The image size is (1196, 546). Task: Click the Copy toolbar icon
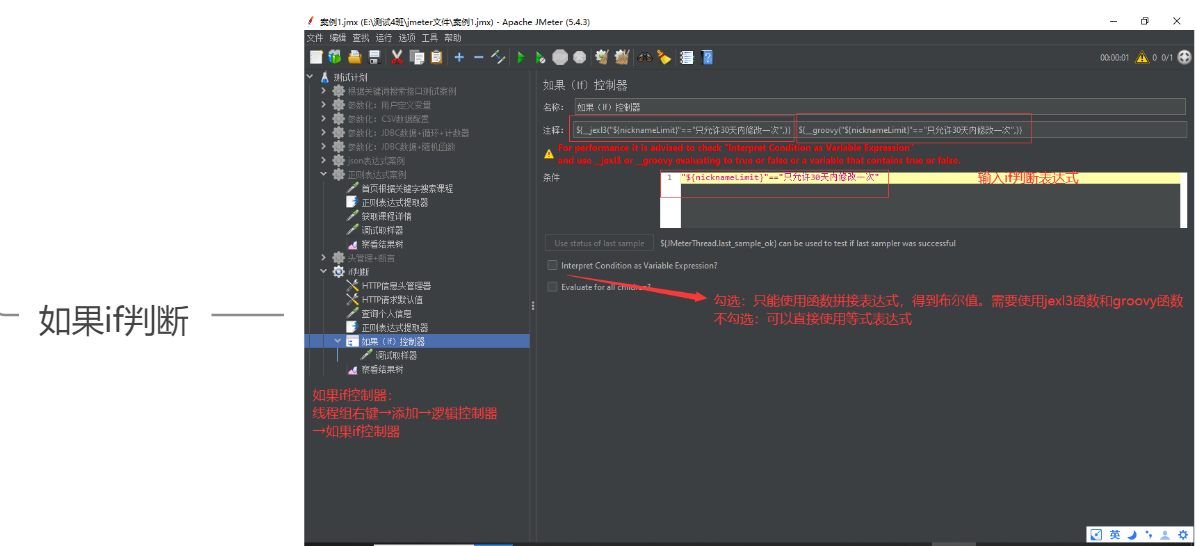(416, 56)
